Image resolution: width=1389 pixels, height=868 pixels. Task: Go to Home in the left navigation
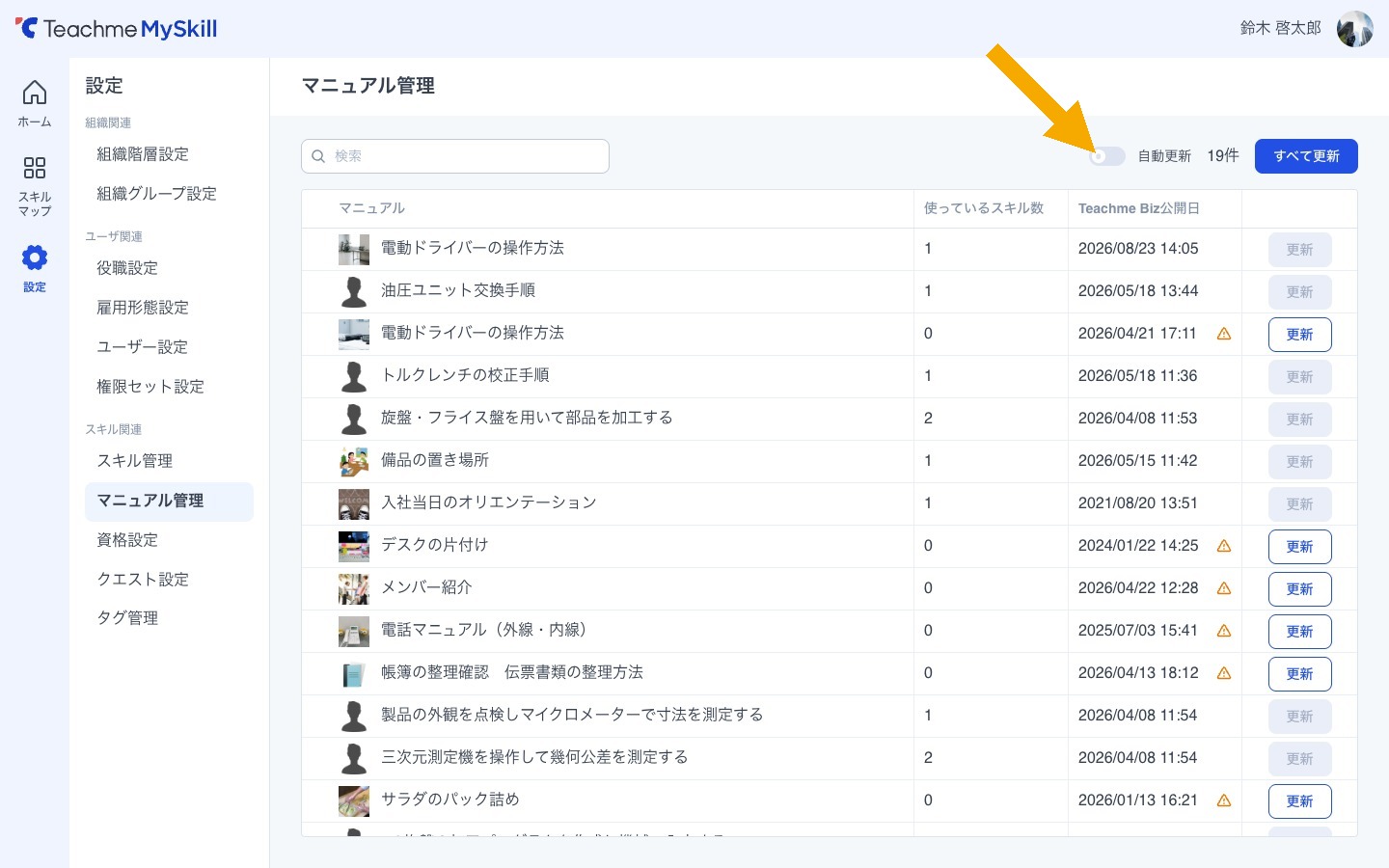pos(35,103)
